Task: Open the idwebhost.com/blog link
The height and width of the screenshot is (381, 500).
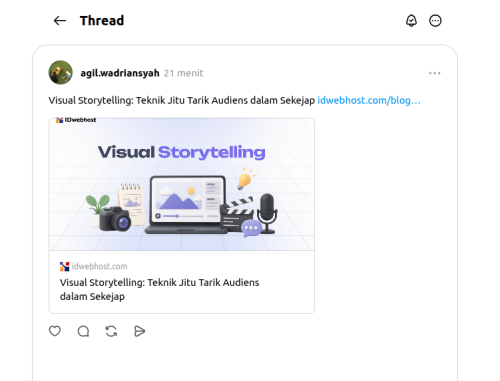Action: pos(369,100)
